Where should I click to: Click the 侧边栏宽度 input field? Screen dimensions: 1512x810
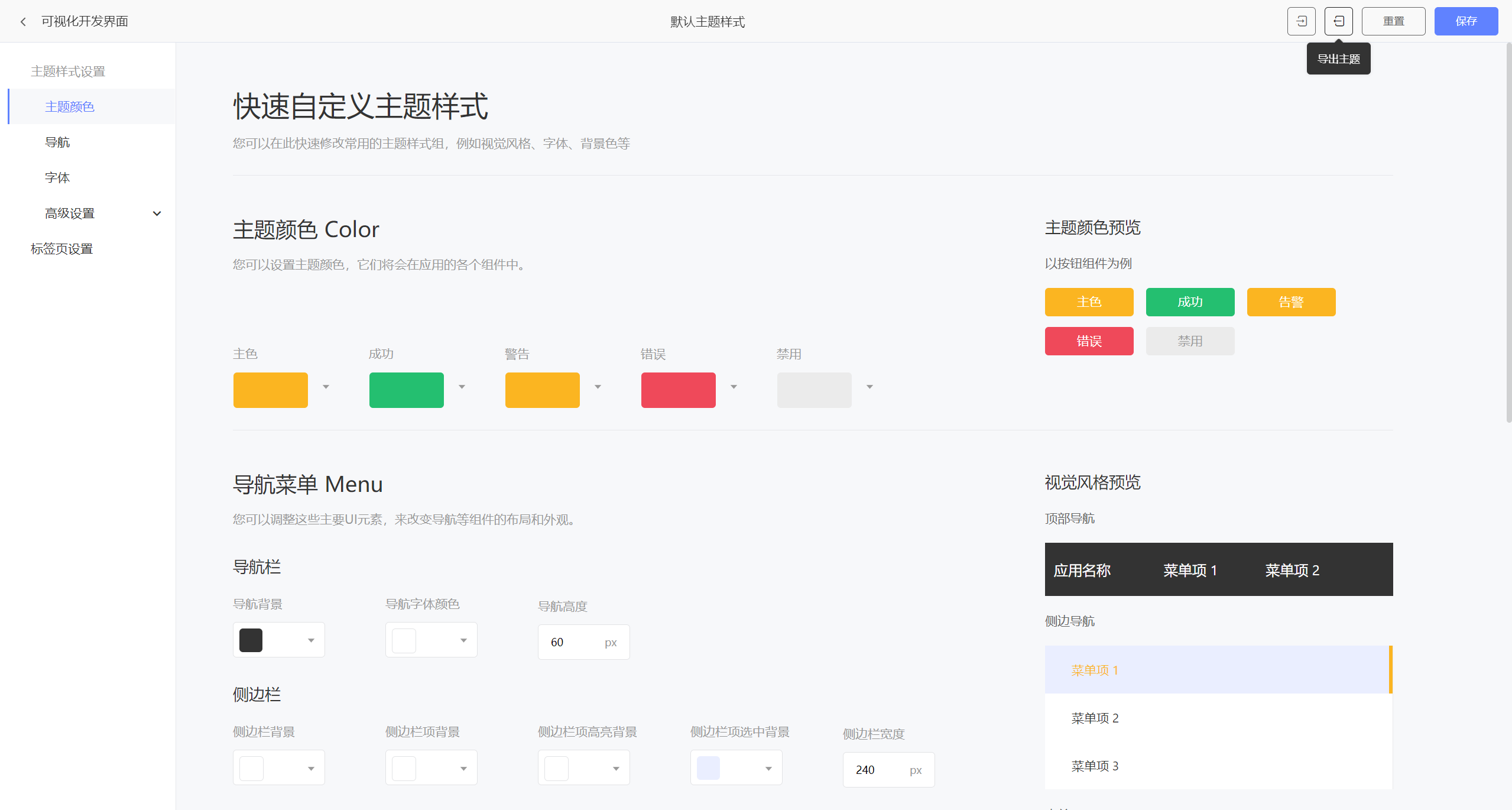click(x=889, y=770)
